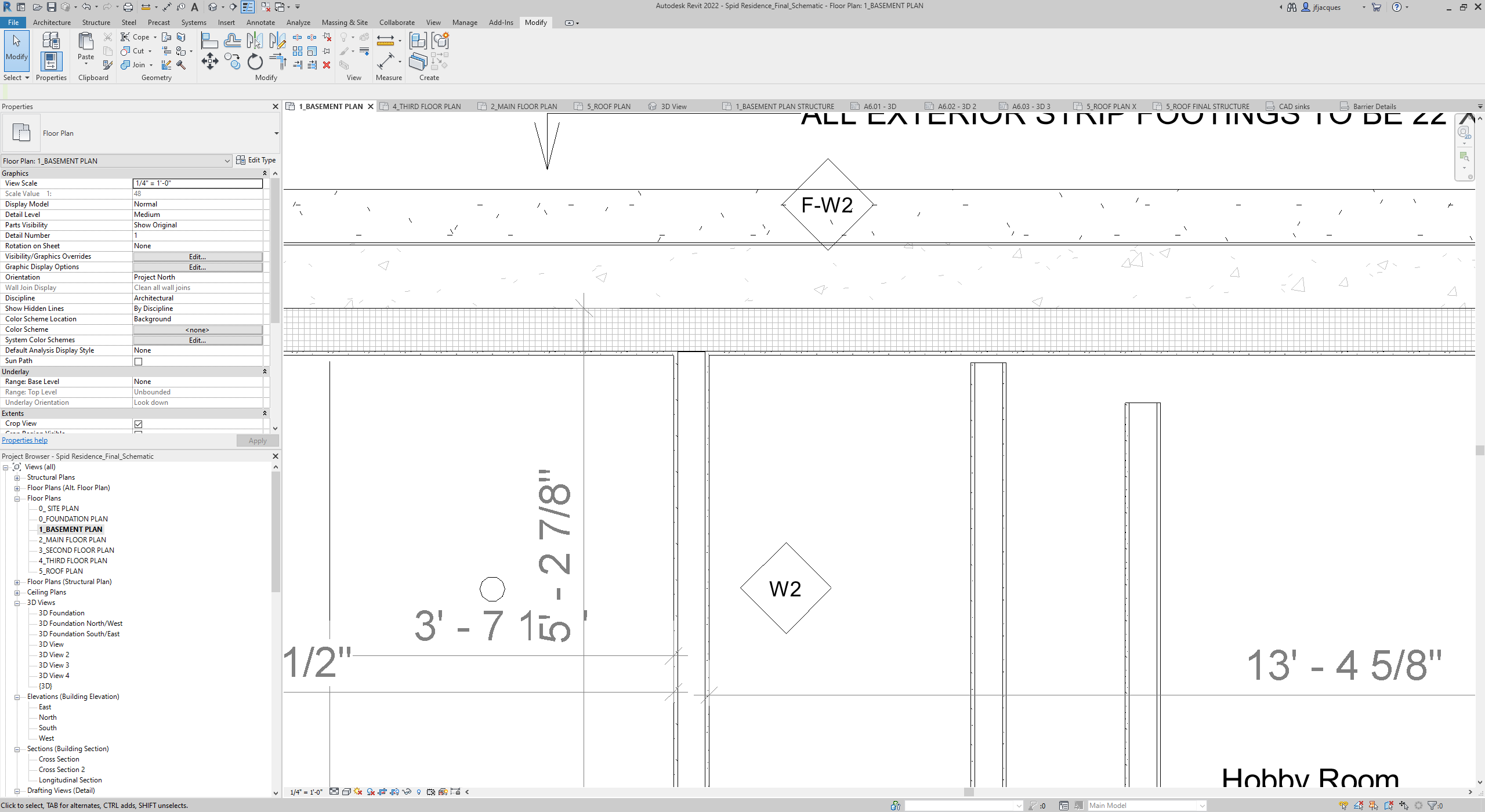Open the Architecture ribbon tab
1485x812 pixels.
point(52,23)
